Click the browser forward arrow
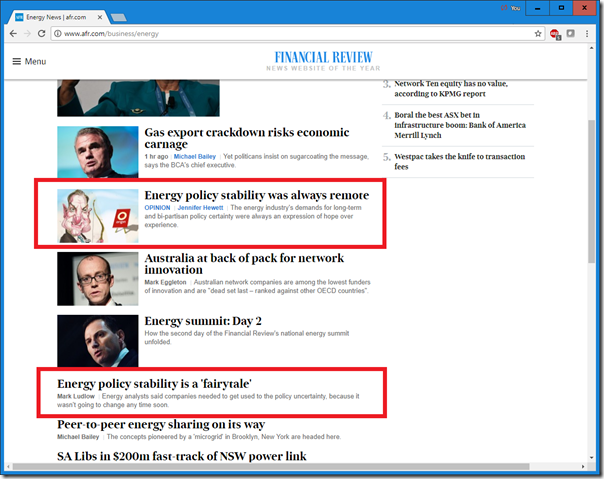The image size is (604, 479). tap(27, 34)
